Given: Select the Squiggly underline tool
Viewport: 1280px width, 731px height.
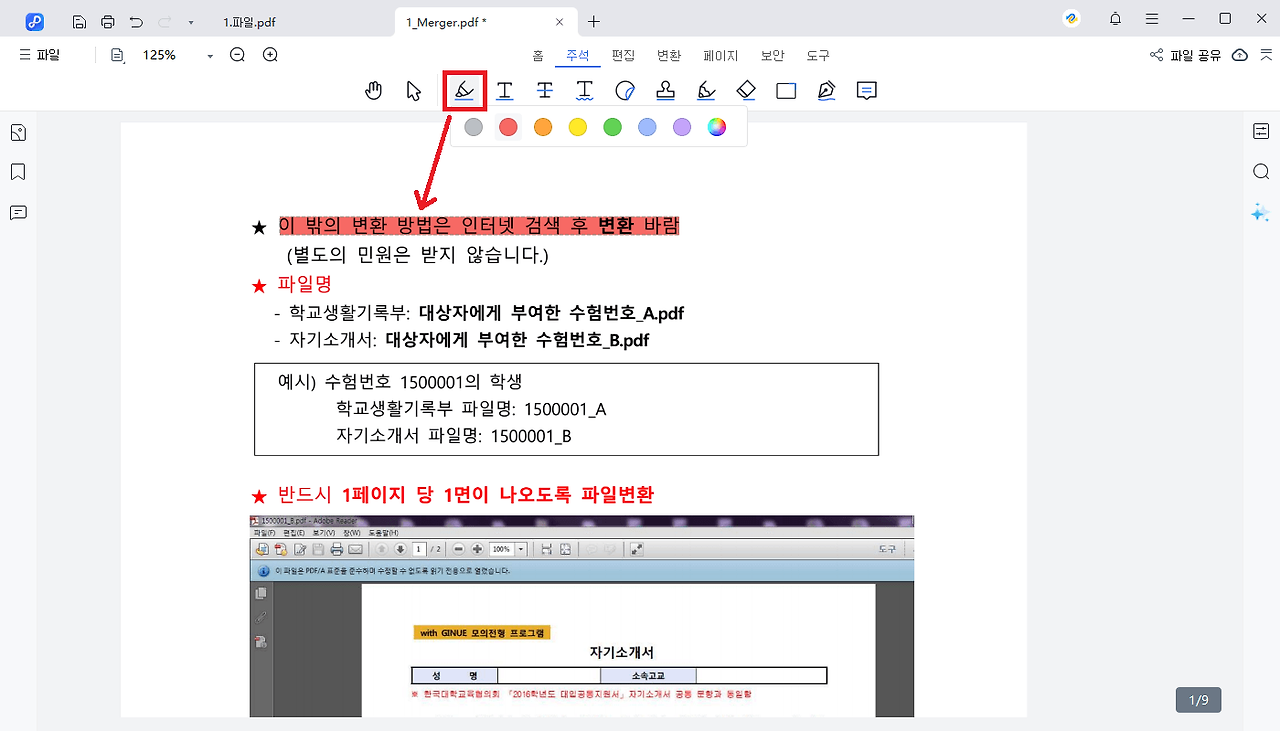Looking at the screenshot, I should click(x=585, y=91).
